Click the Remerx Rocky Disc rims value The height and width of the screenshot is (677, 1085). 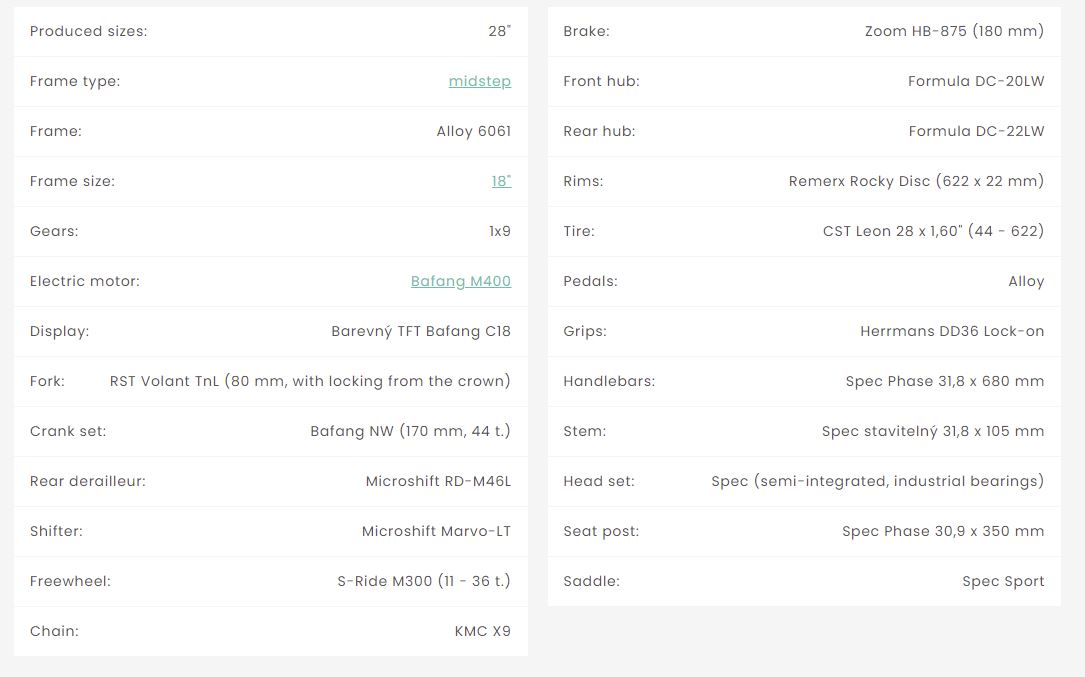coord(916,181)
